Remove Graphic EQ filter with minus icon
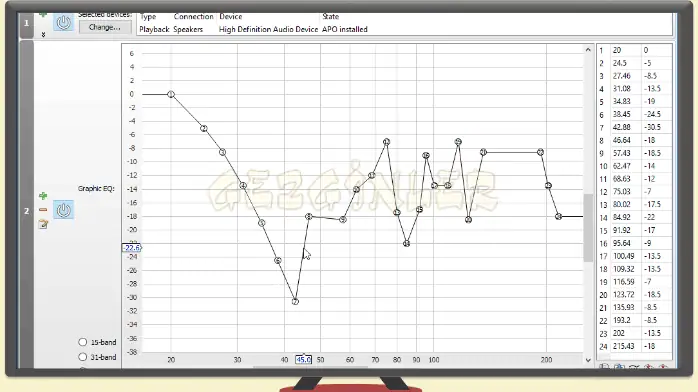 click(43, 210)
